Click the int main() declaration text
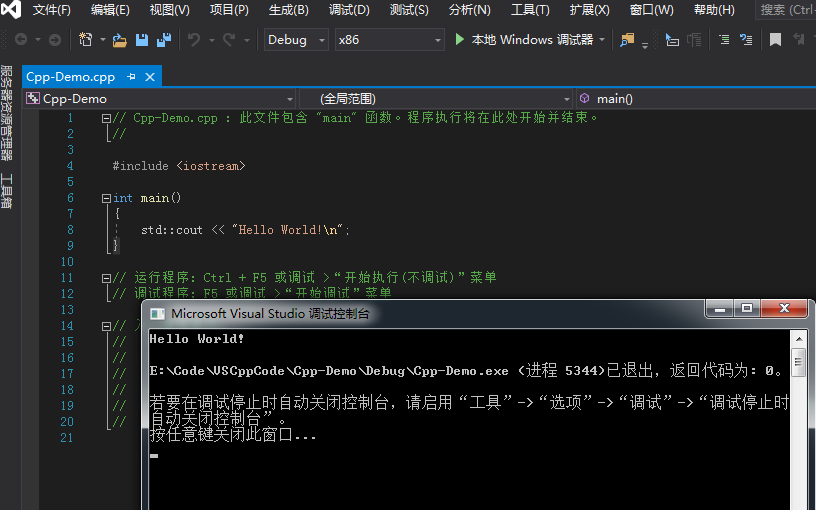 (x=147, y=198)
